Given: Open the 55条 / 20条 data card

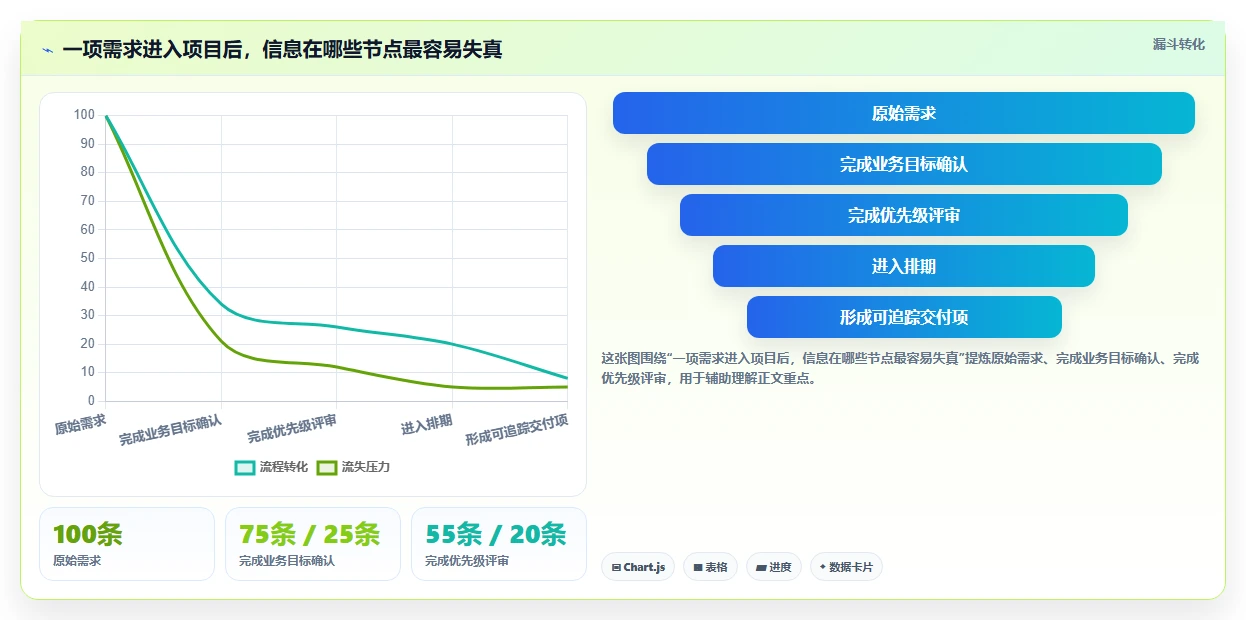Looking at the screenshot, I should point(499,544).
